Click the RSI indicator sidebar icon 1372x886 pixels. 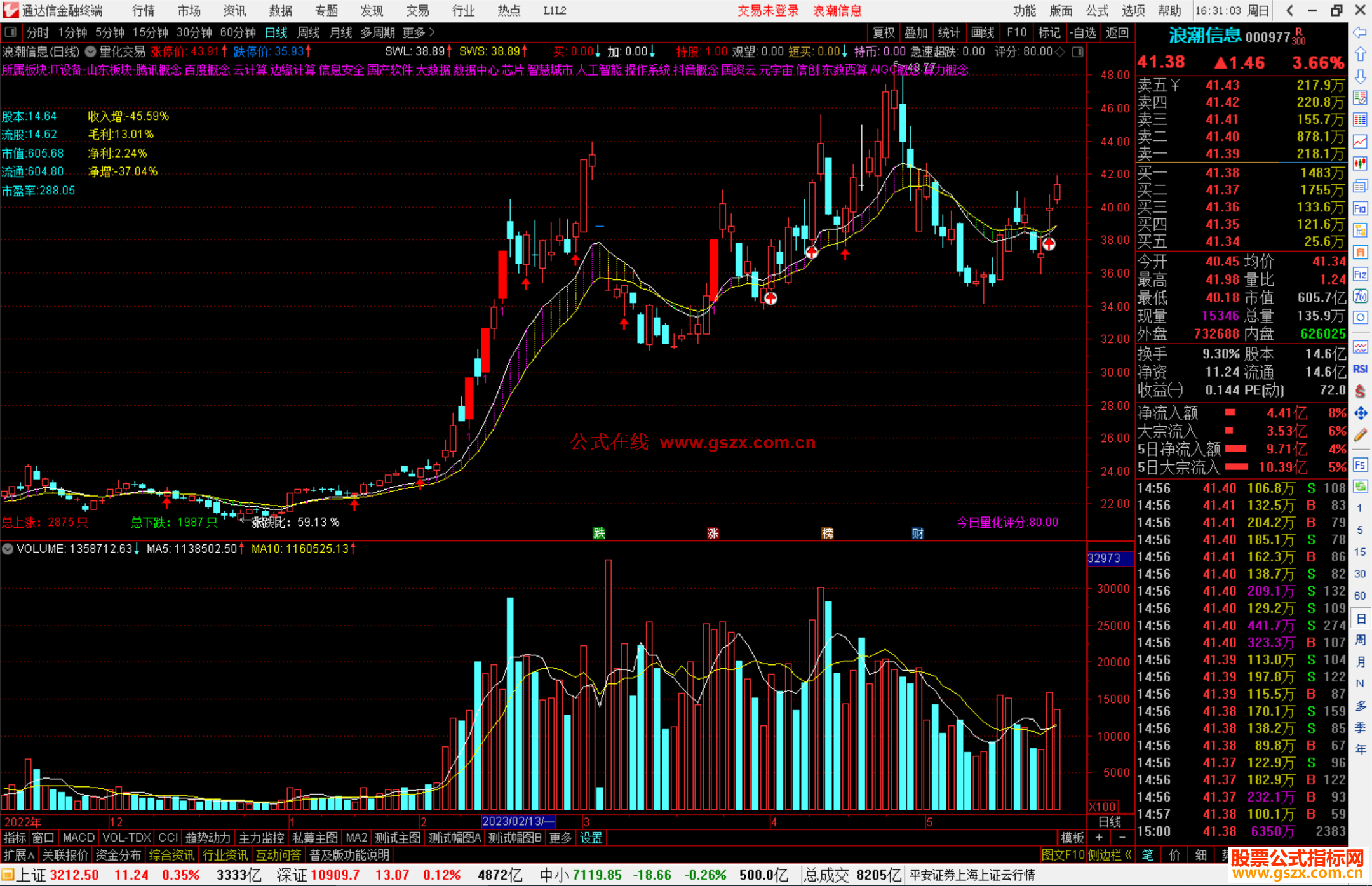[1360, 369]
